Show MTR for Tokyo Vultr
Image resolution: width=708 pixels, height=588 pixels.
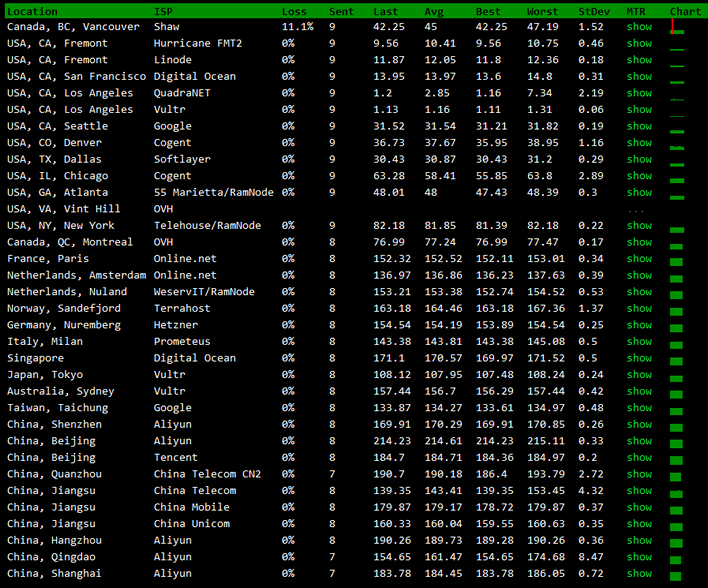click(639, 374)
